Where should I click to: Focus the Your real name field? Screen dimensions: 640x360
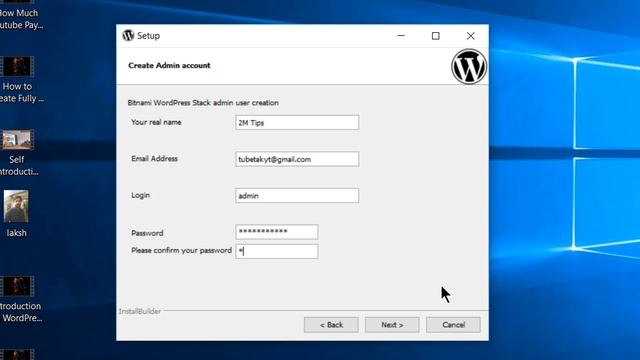(297, 122)
